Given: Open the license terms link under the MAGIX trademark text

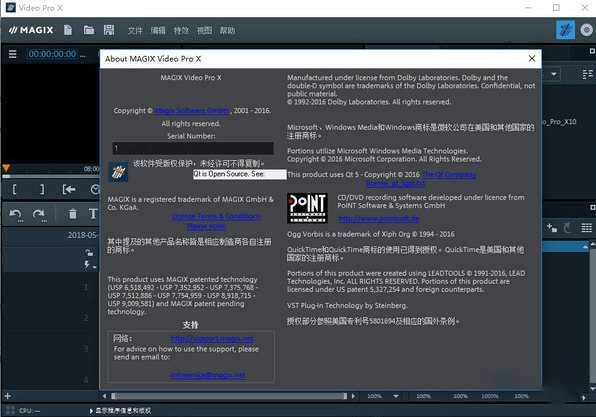Looking at the screenshot, I should 217,217.
